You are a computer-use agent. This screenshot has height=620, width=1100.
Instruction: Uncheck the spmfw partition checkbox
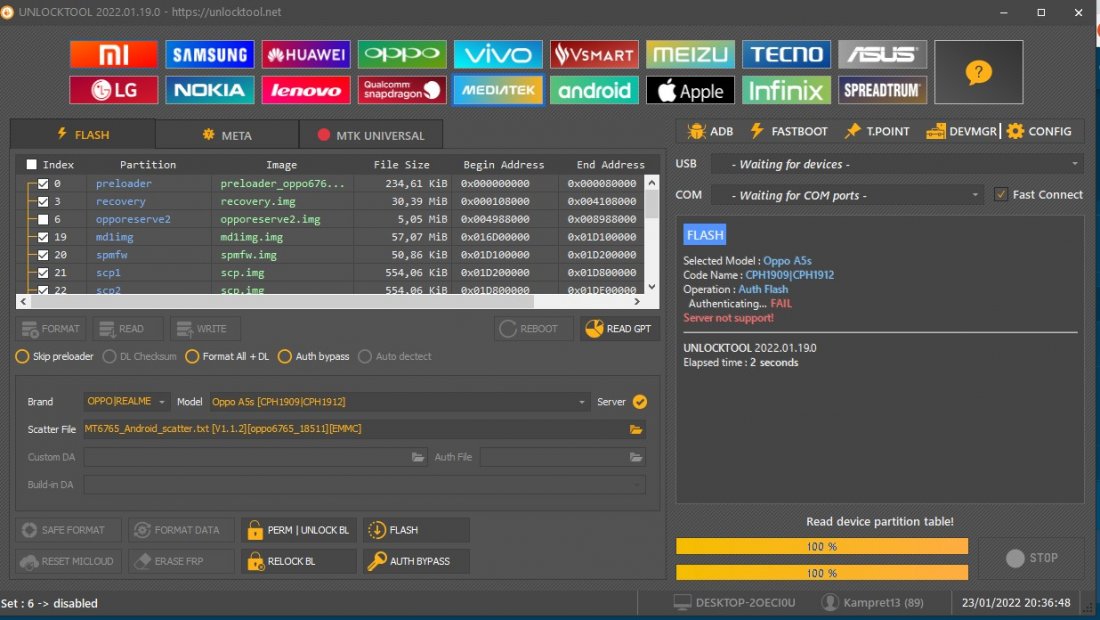point(43,255)
